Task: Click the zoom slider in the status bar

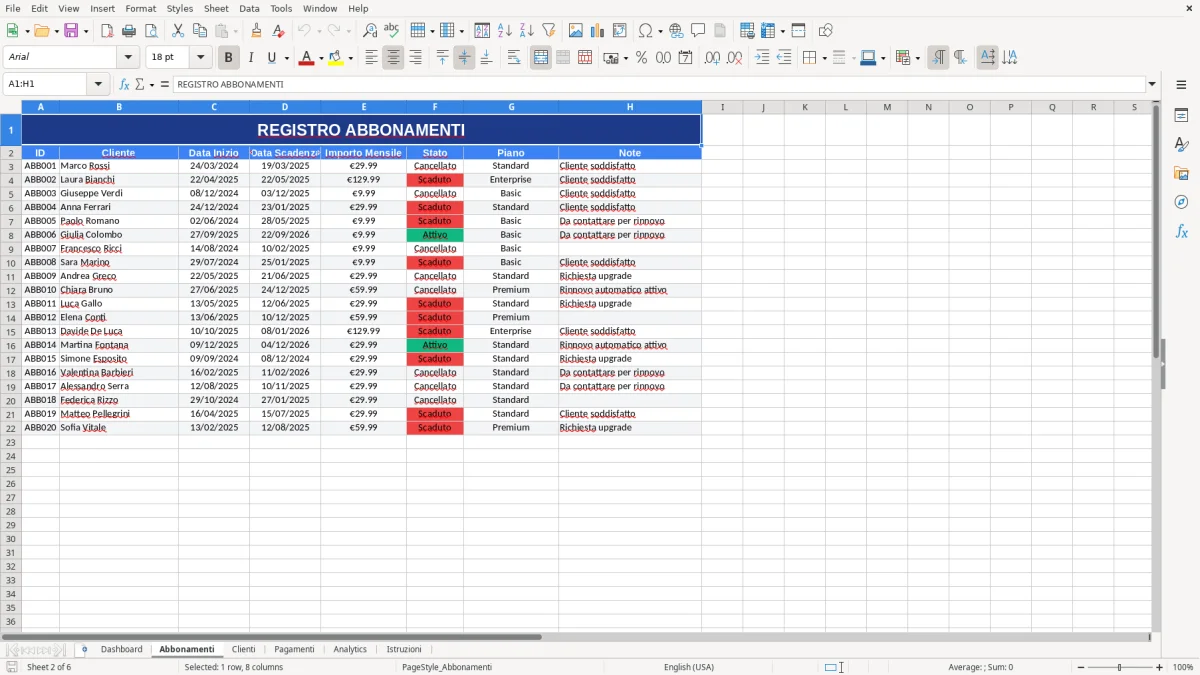Action: [x=1117, y=667]
